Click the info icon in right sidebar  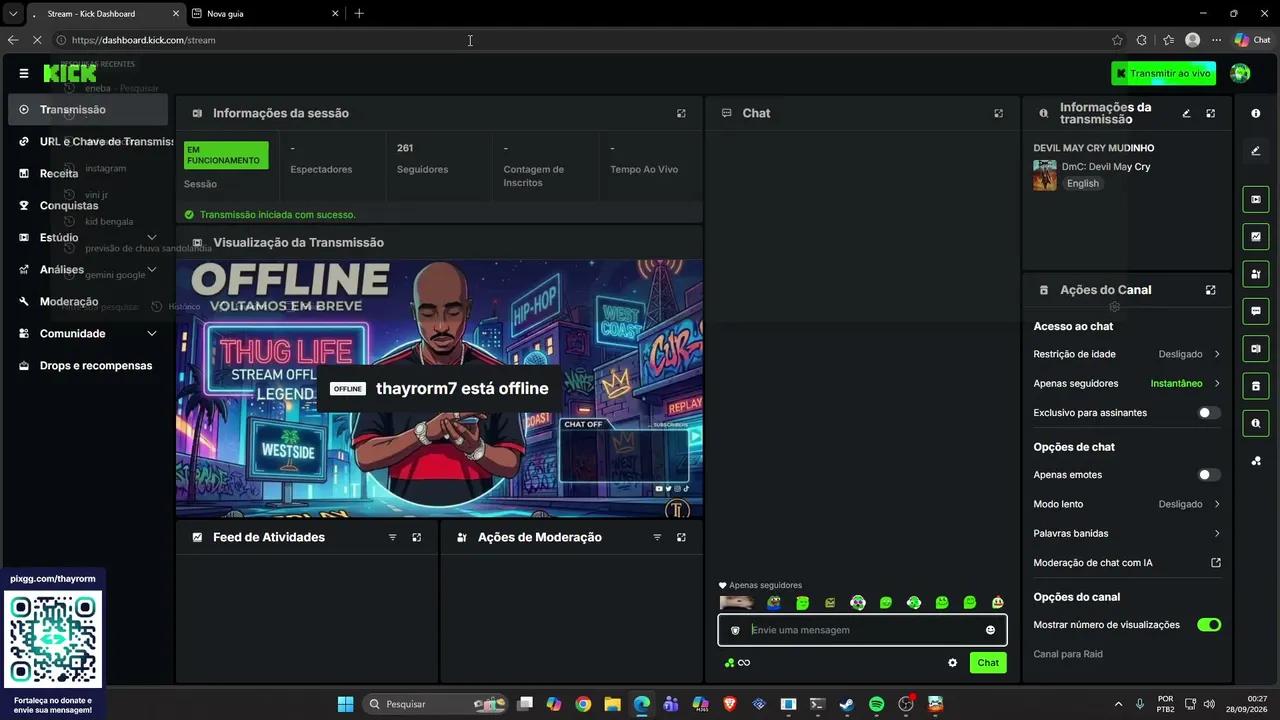coord(1256,113)
